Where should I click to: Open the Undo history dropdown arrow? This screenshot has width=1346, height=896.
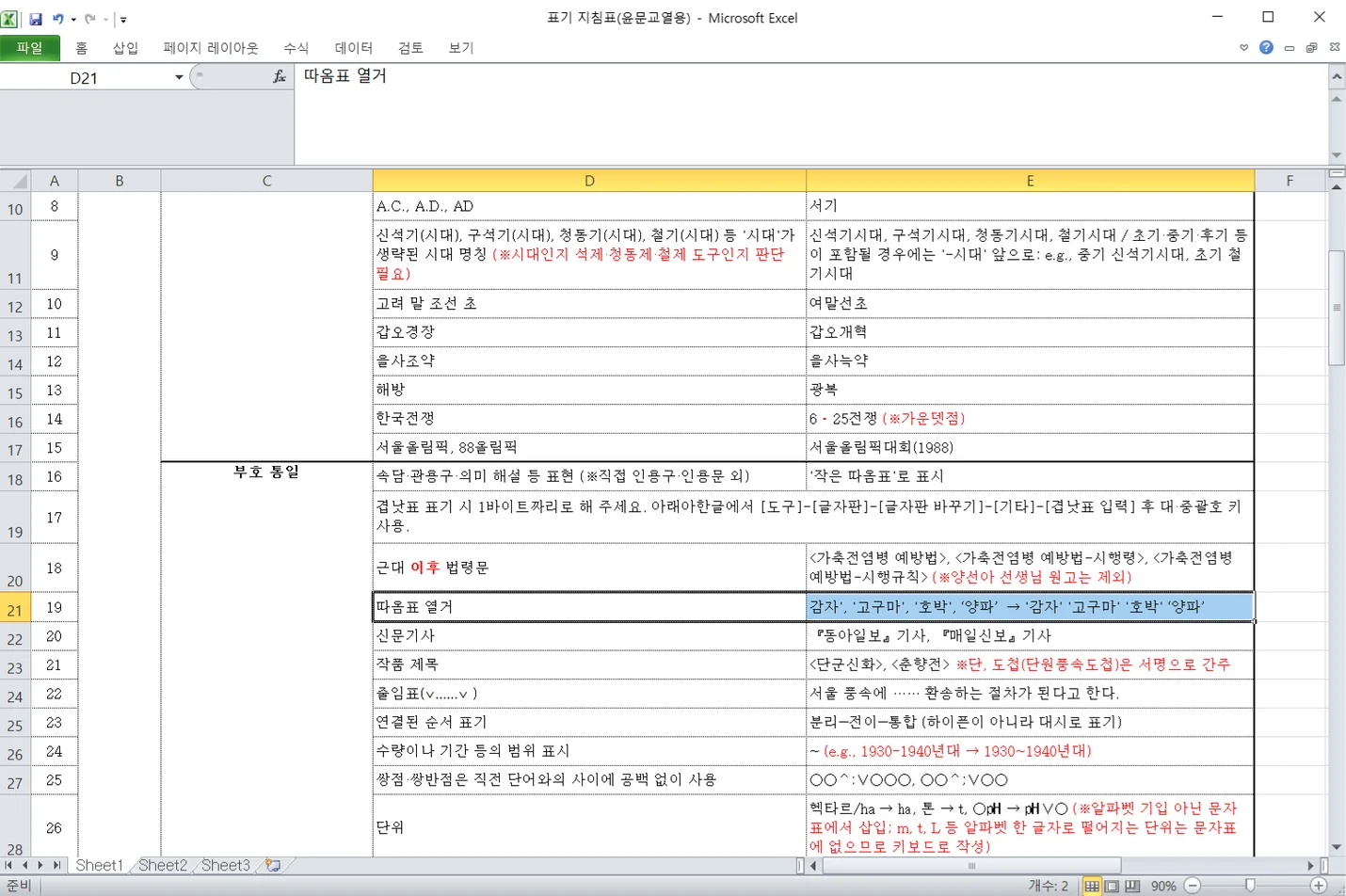point(73,19)
